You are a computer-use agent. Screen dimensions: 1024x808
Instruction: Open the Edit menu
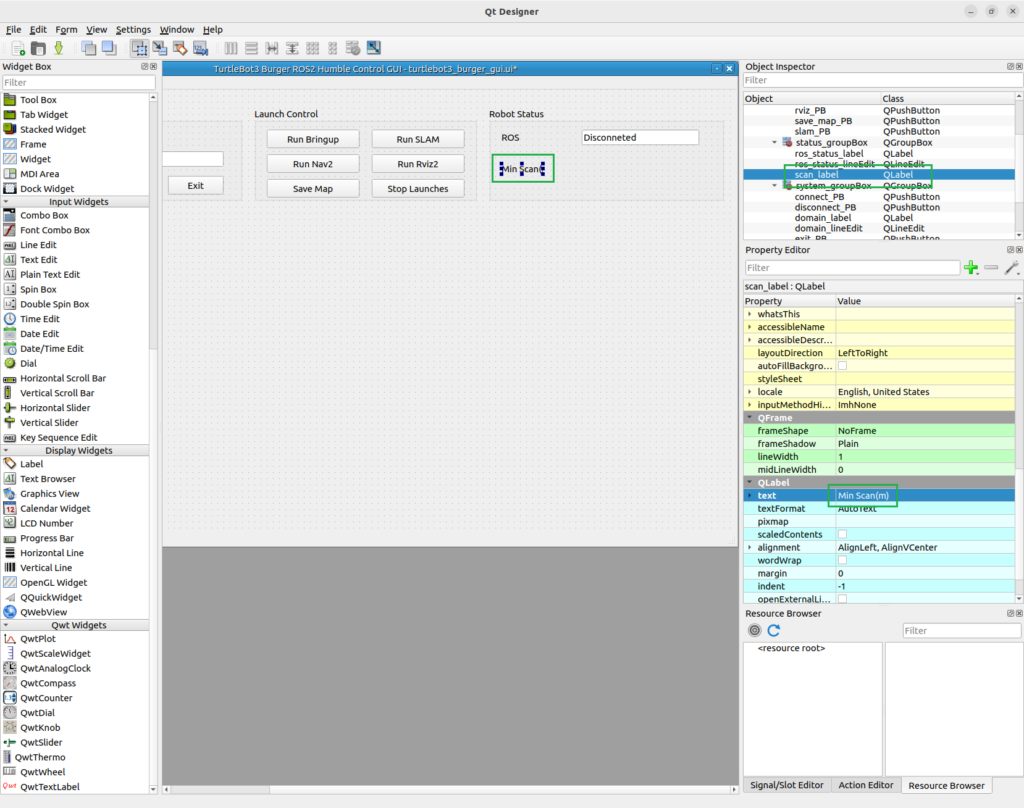(38, 29)
